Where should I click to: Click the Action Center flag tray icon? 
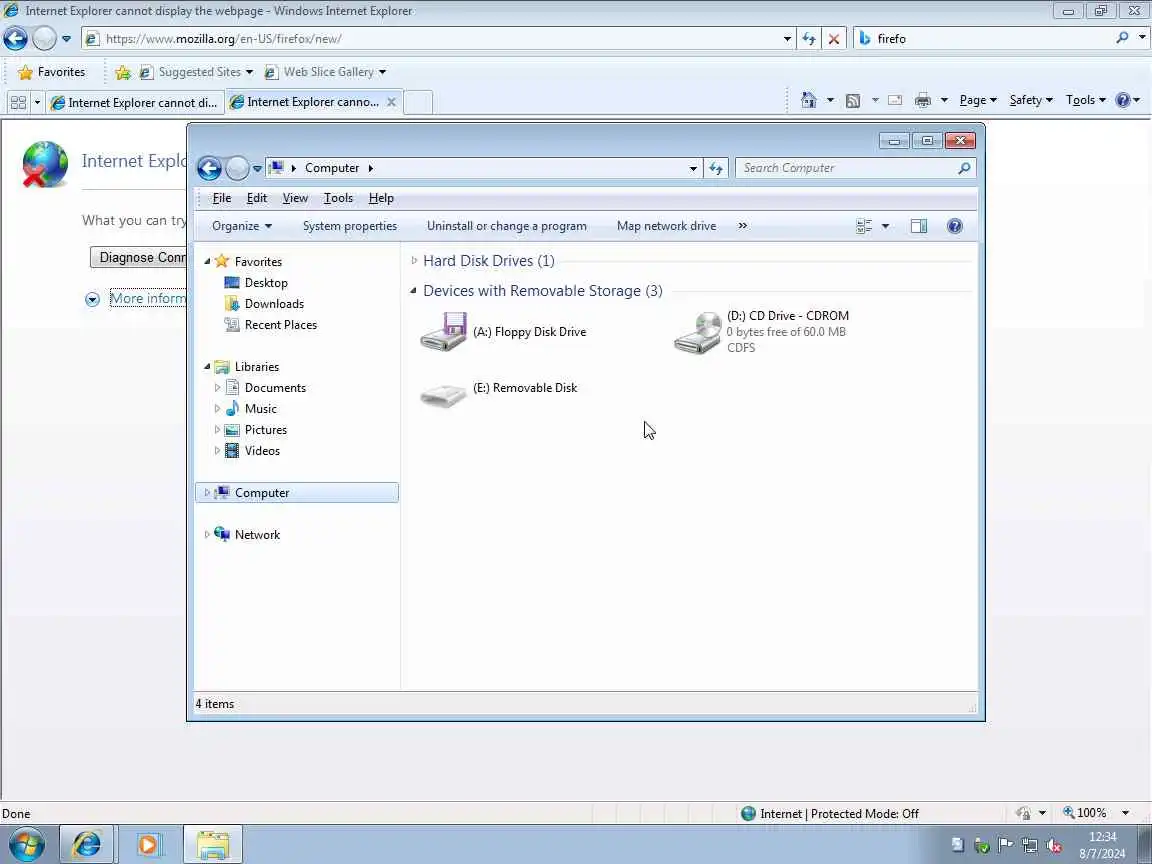(x=1006, y=846)
